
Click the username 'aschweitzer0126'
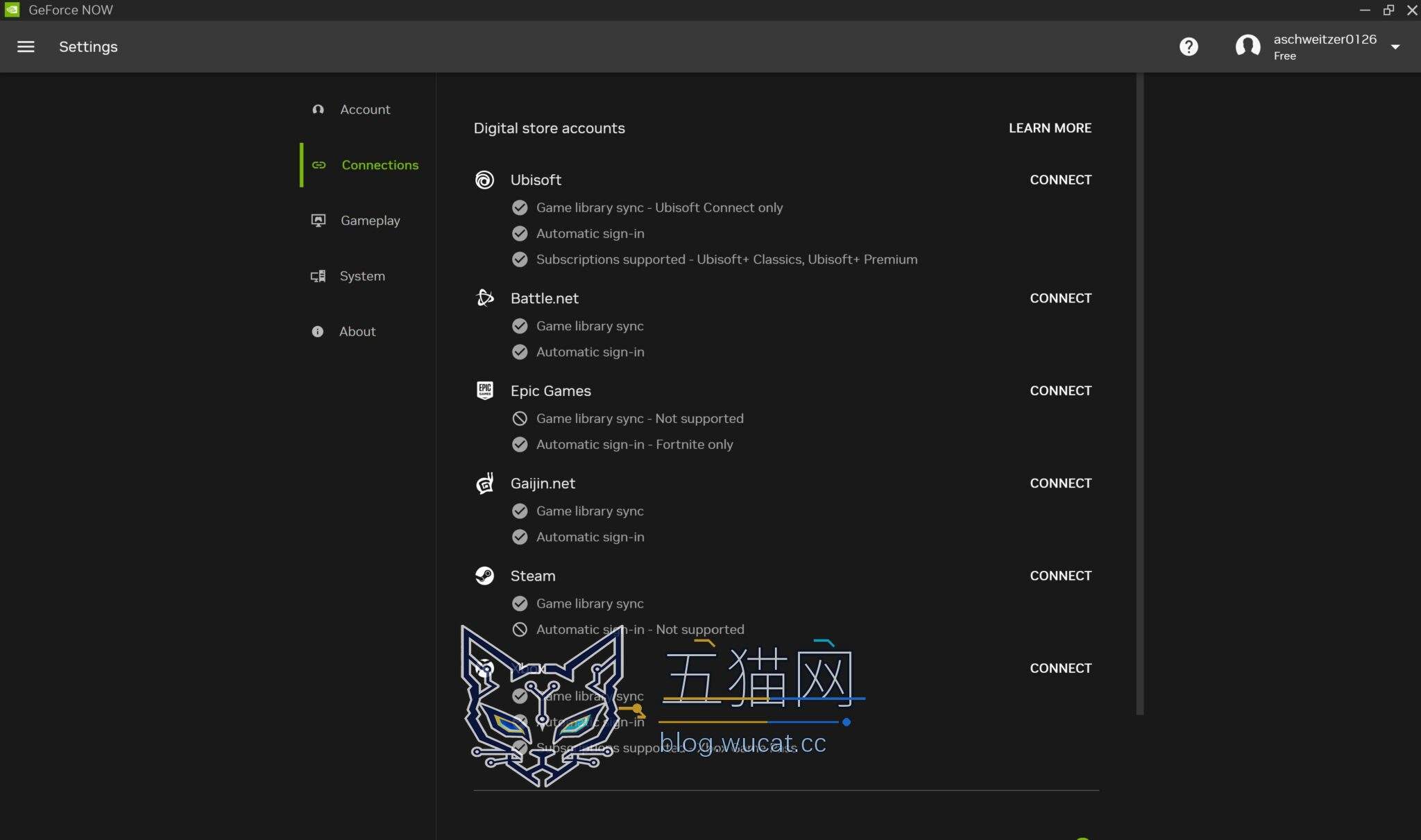tap(1325, 40)
